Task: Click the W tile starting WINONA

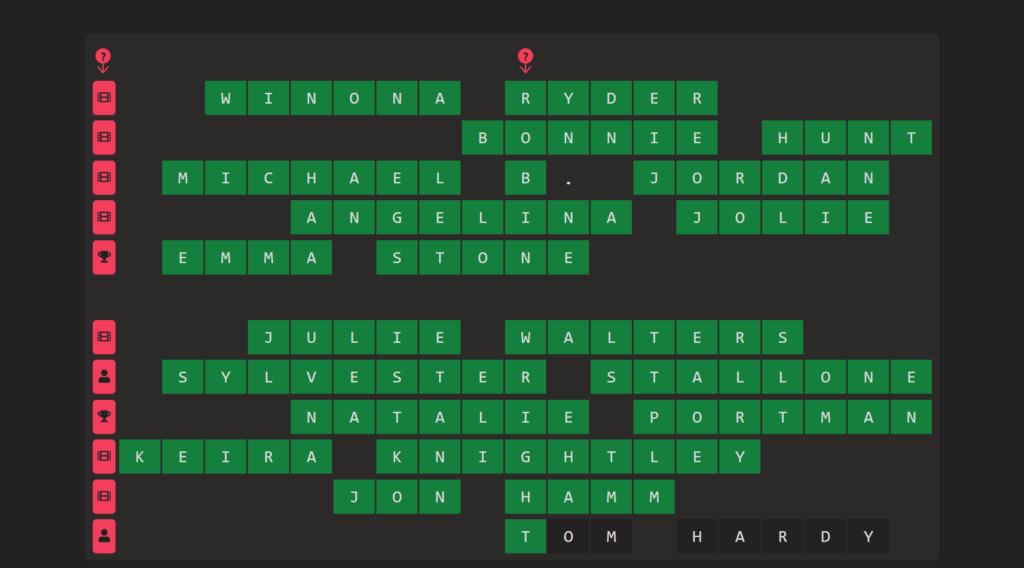Action: tap(226, 98)
